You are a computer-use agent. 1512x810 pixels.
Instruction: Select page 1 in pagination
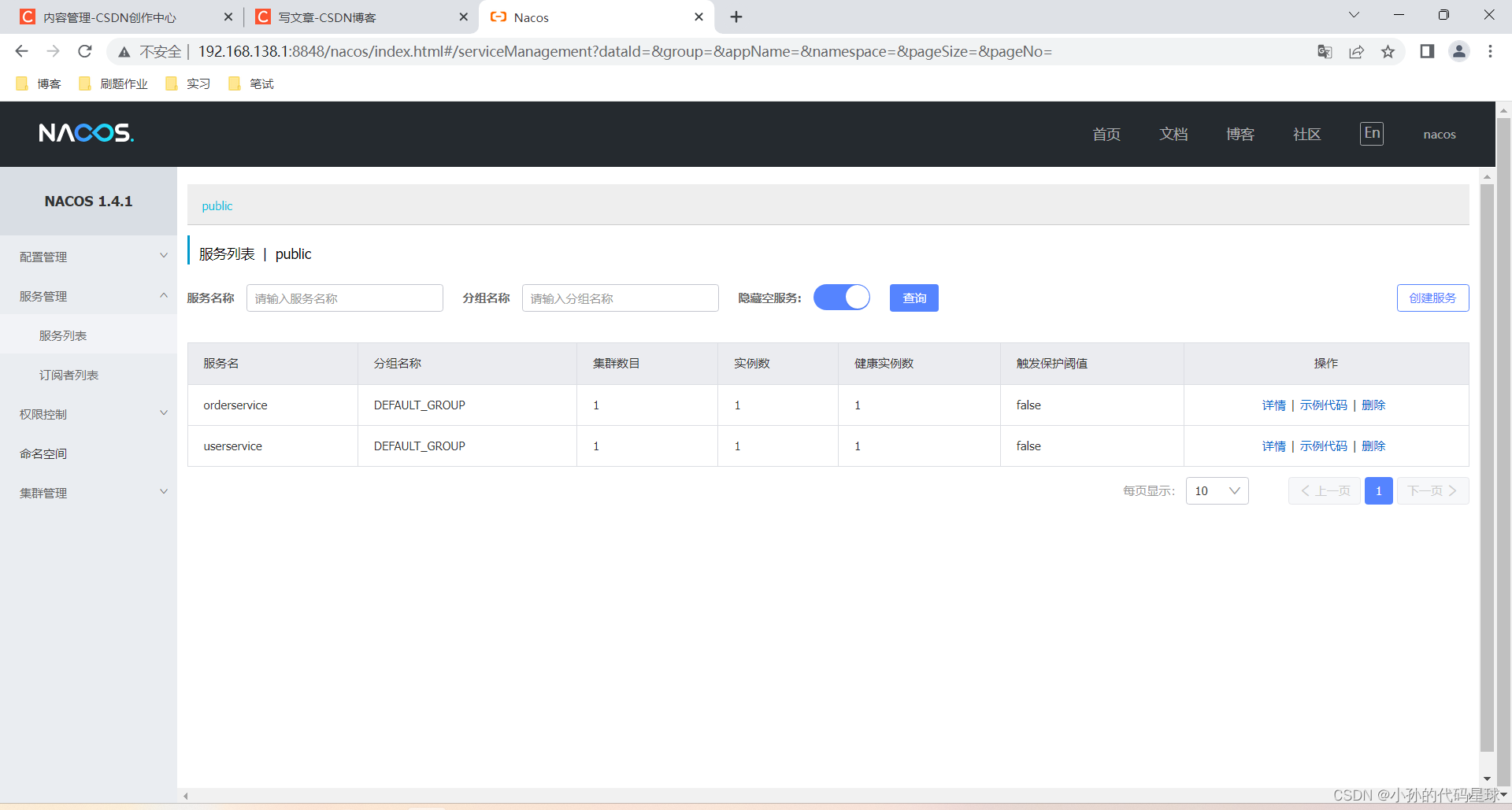[x=1378, y=490]
